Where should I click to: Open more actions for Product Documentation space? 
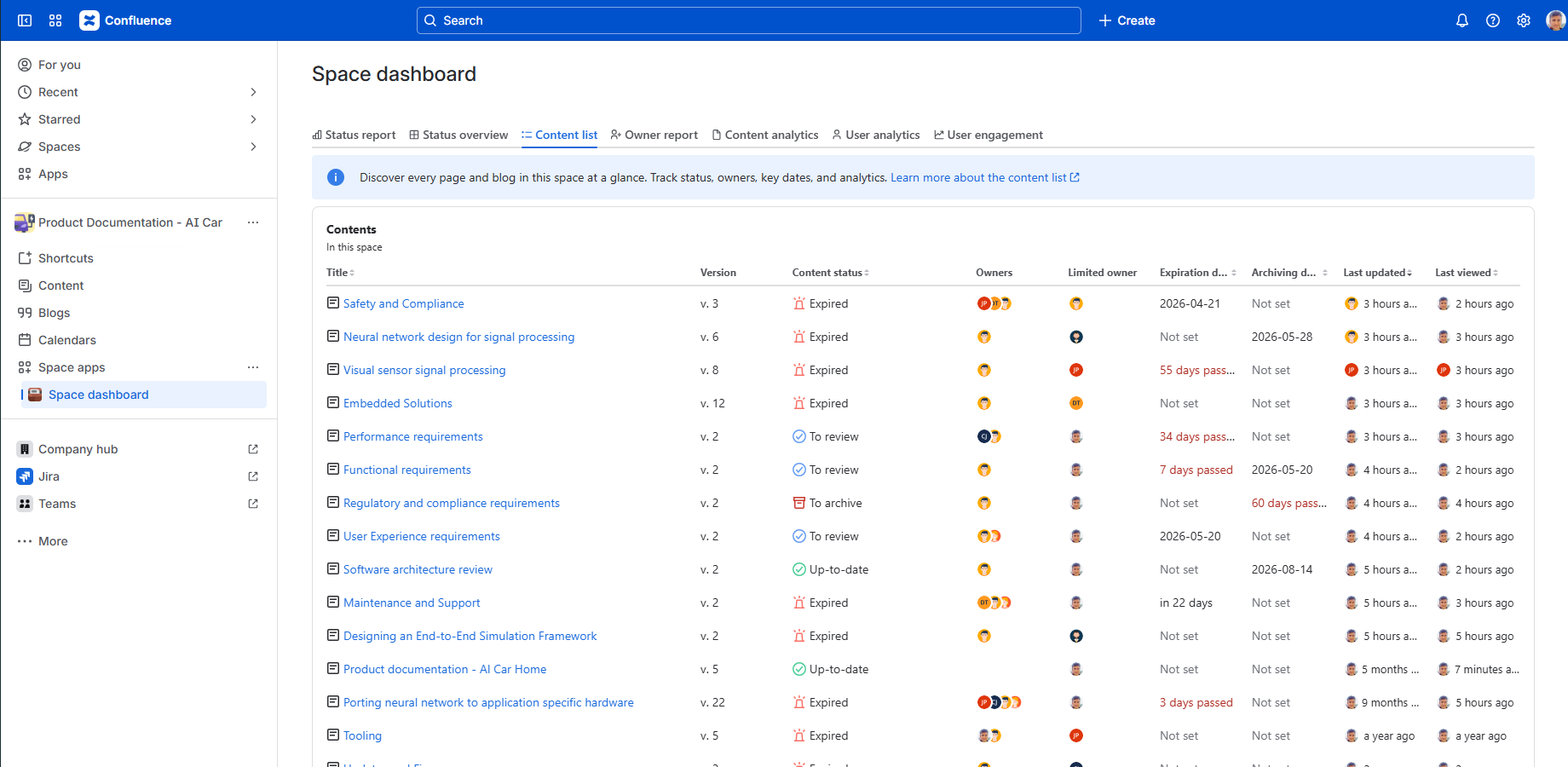(x=253, y=222)
